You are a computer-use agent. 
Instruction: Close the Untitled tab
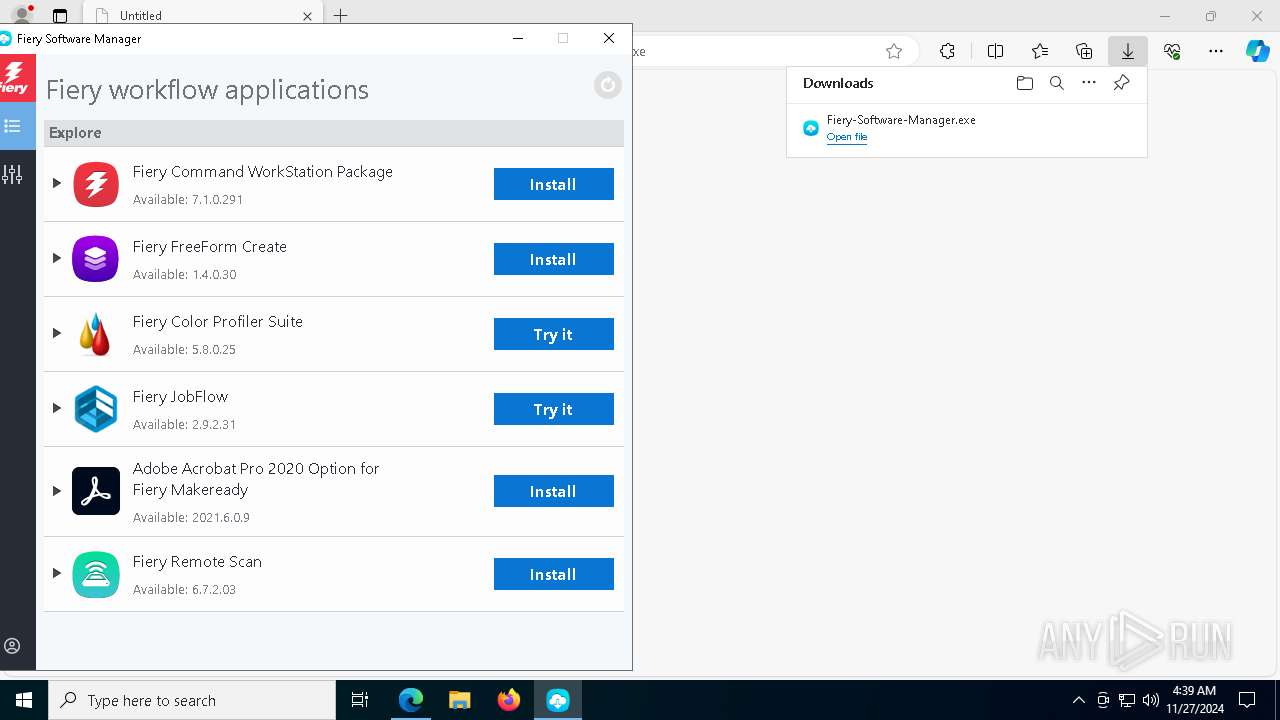point(307,16)
